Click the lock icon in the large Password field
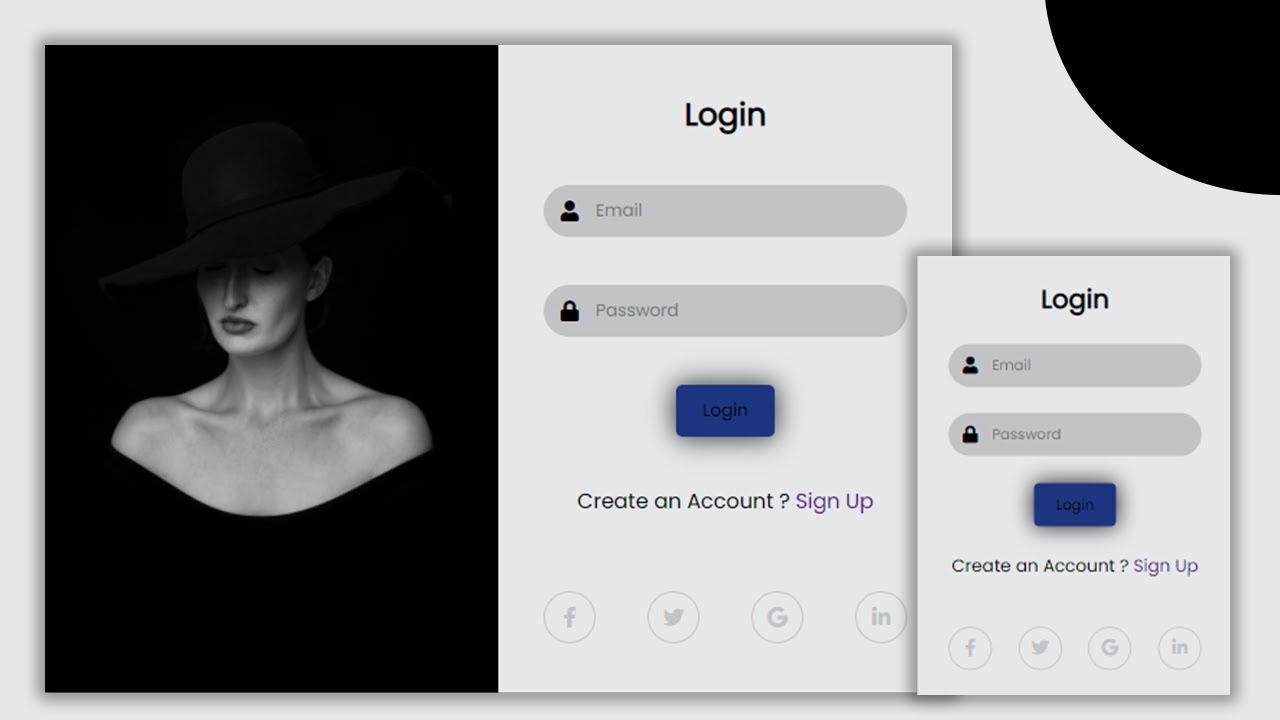Screen dimensions: 1280x720 570,311
